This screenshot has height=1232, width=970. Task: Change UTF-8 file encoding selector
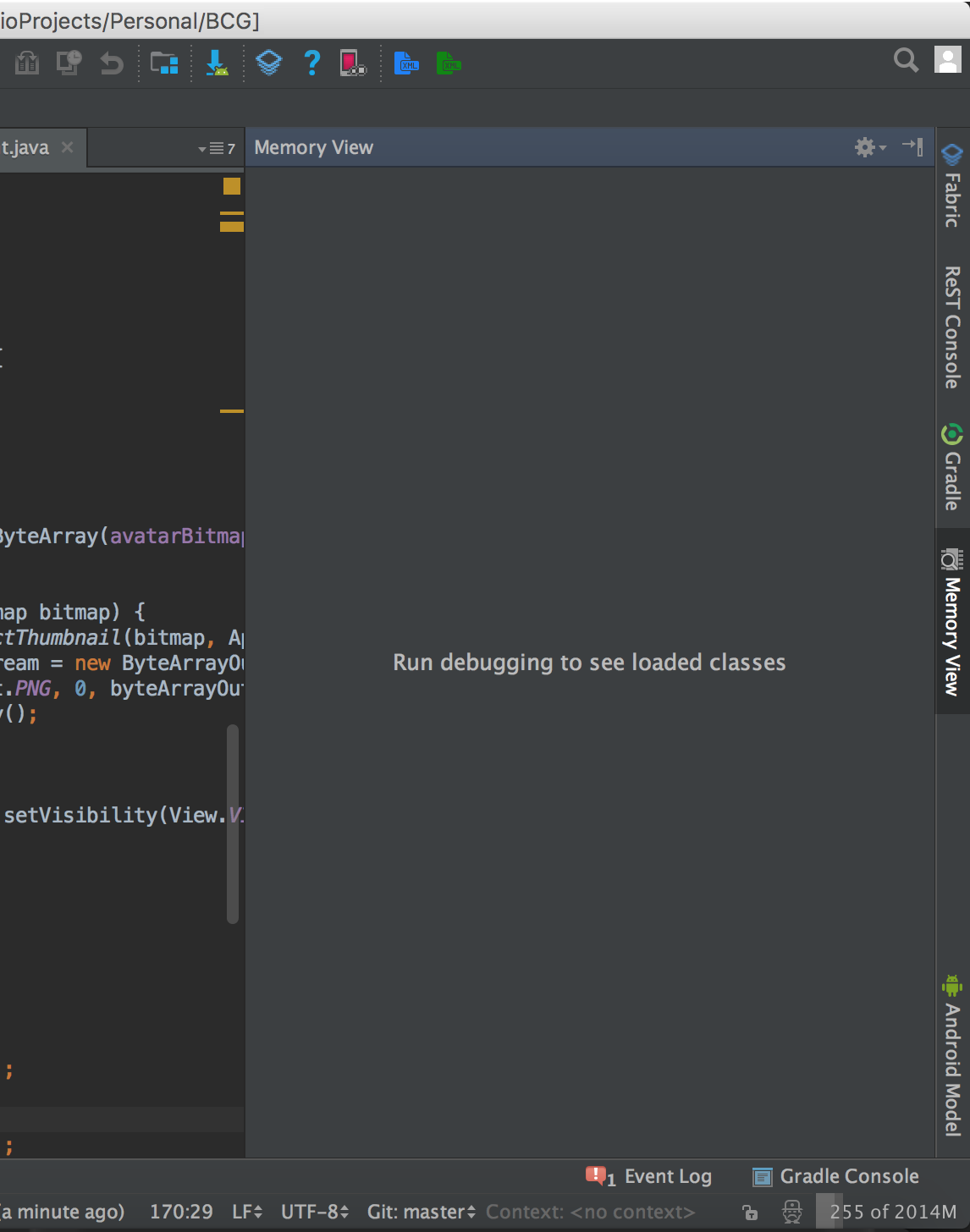click(314, 1212)
